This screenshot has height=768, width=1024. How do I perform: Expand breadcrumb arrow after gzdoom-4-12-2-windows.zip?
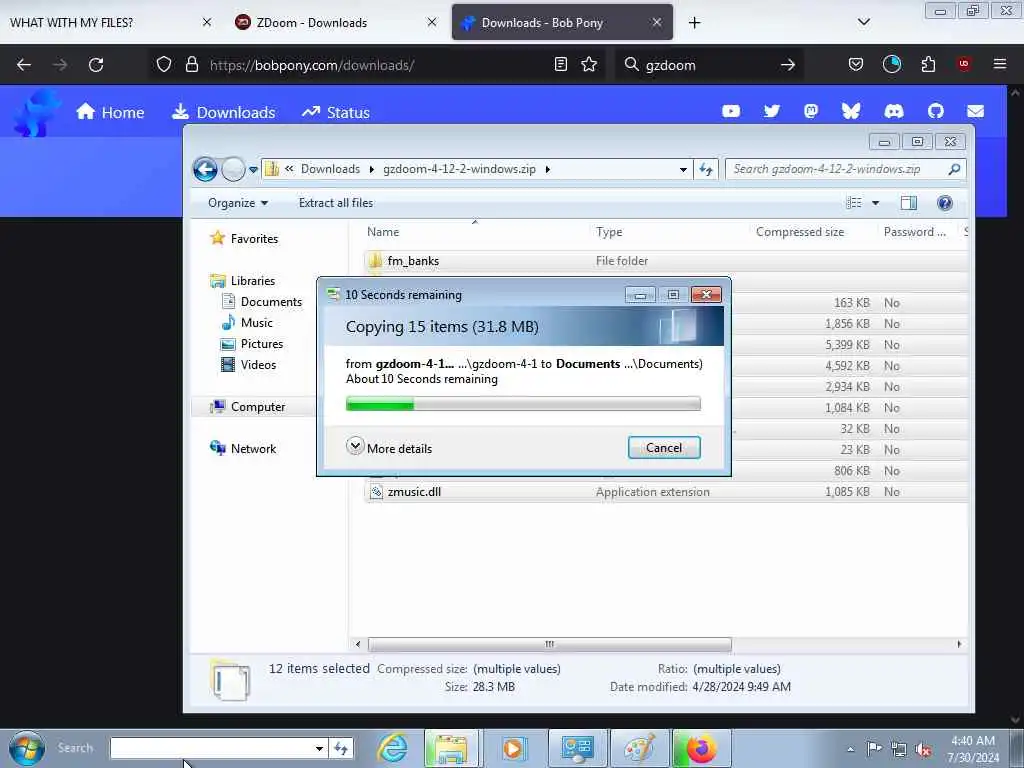(x=548, y=169)
